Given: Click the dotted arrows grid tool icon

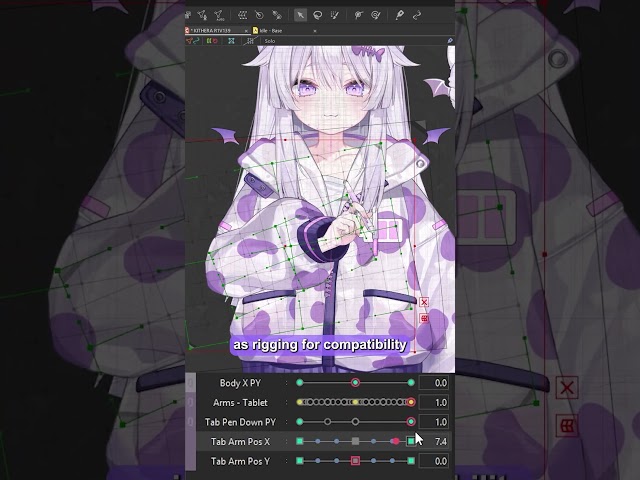Looking at the screenshot, I should tap(242, 16).
